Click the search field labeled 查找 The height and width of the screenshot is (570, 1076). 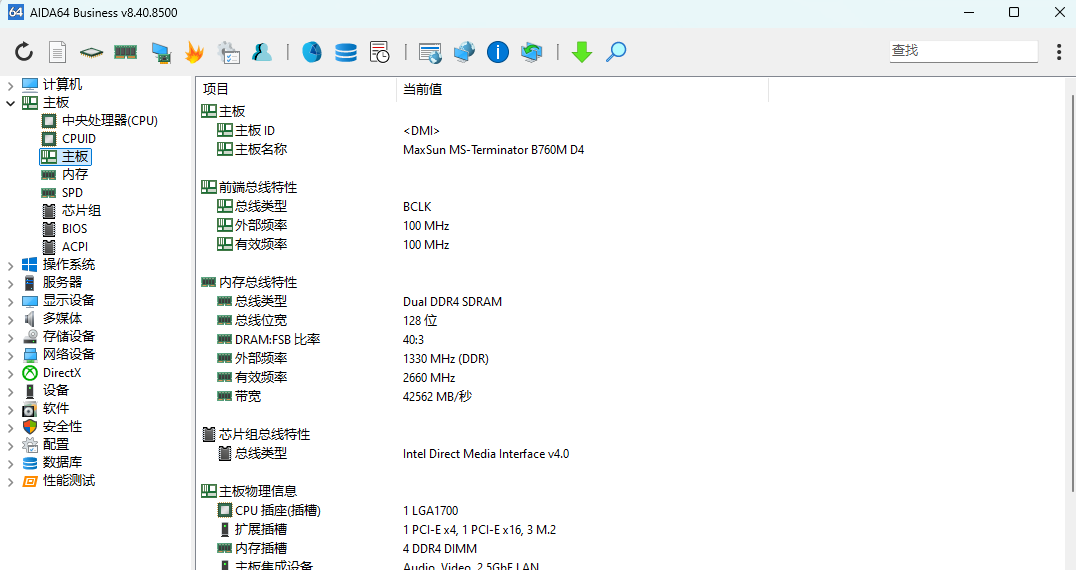(964, 51)
